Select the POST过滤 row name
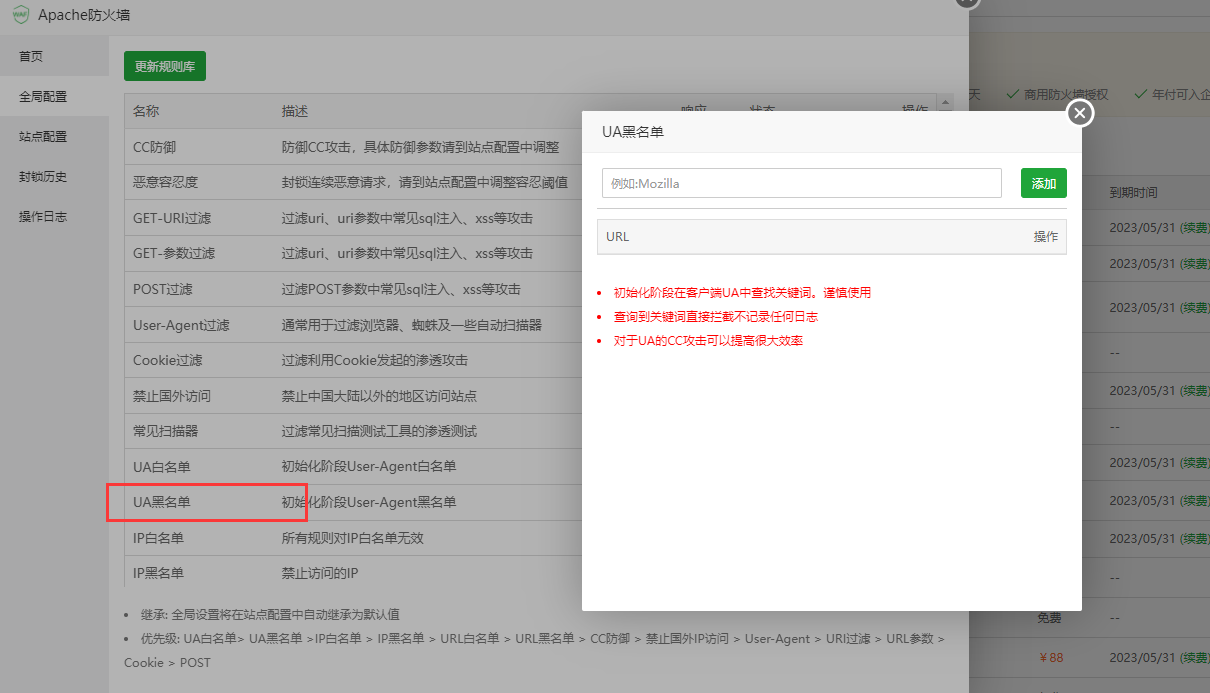Screen dimensions: 1210x693 [x=163, y=289]
